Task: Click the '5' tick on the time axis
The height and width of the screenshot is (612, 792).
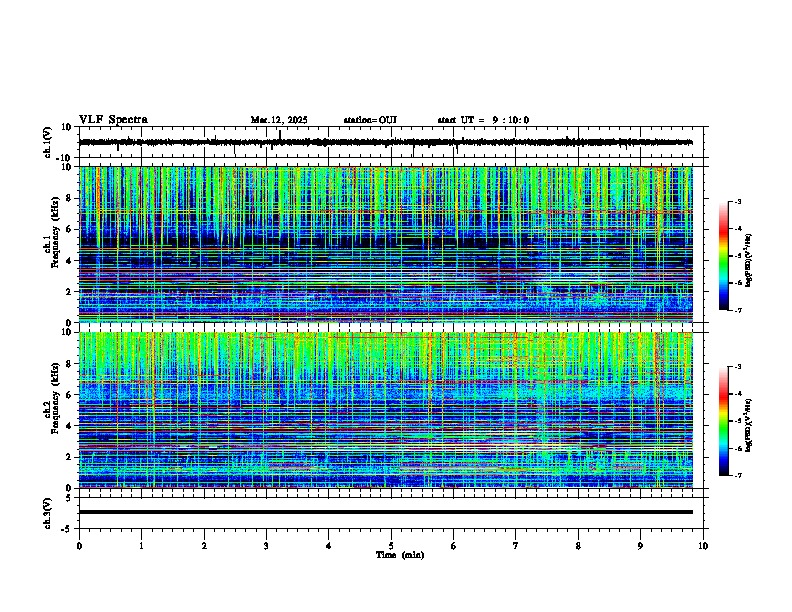Action: [x=391, y=546]
